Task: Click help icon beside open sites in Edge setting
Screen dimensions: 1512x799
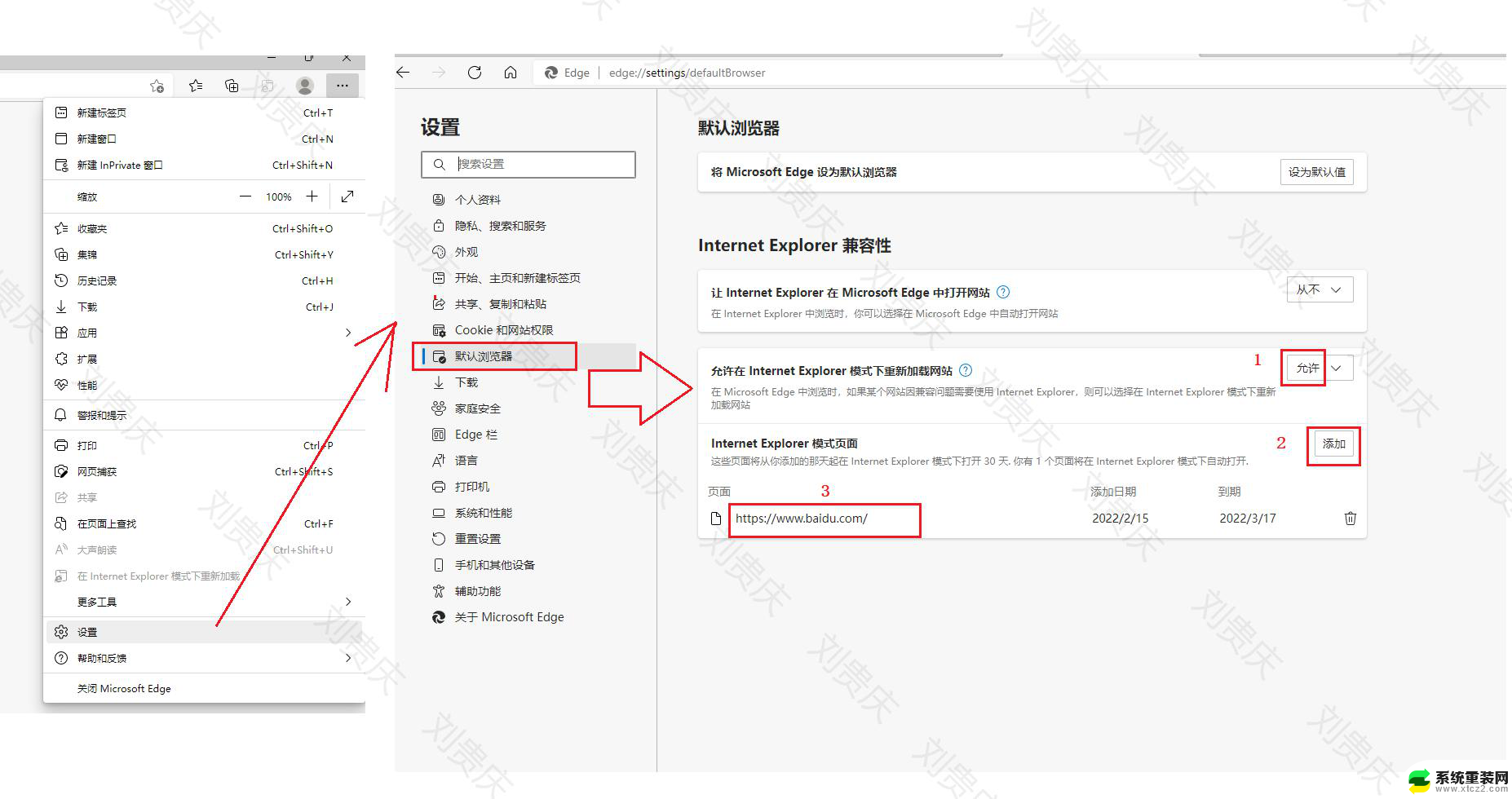Action: tap(1004, 292)
